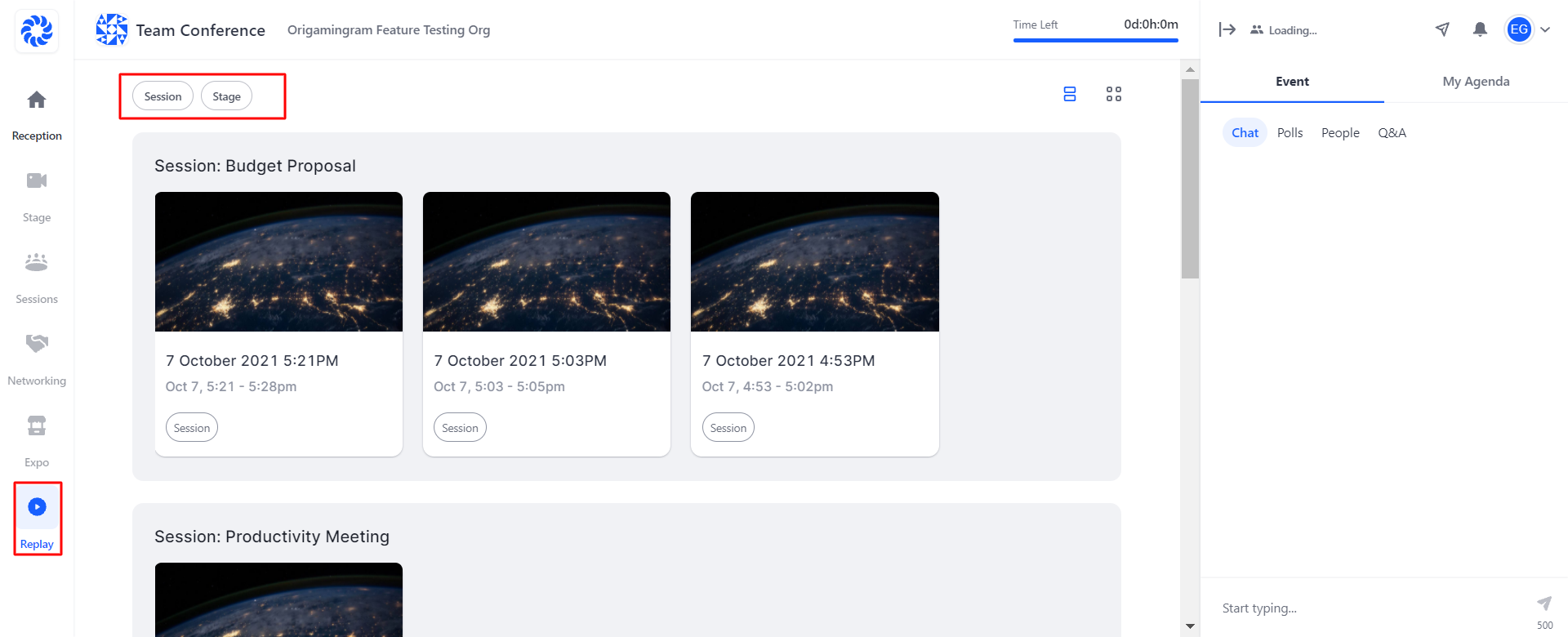The image size is (1568, 637).
Task: Select the People tab
Action: [1340, 133]
